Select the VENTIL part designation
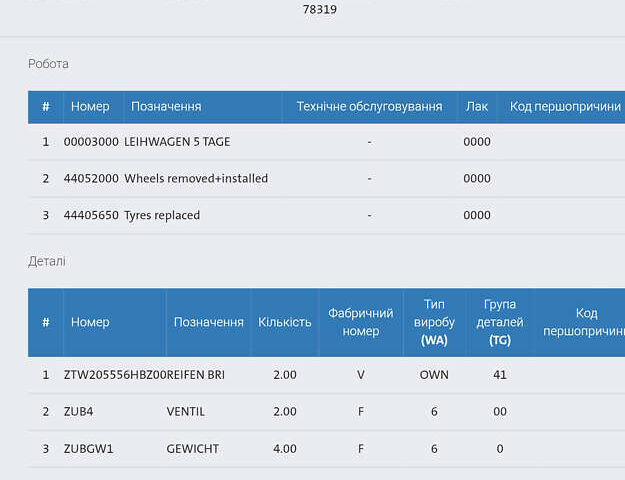 pos(186,412)
